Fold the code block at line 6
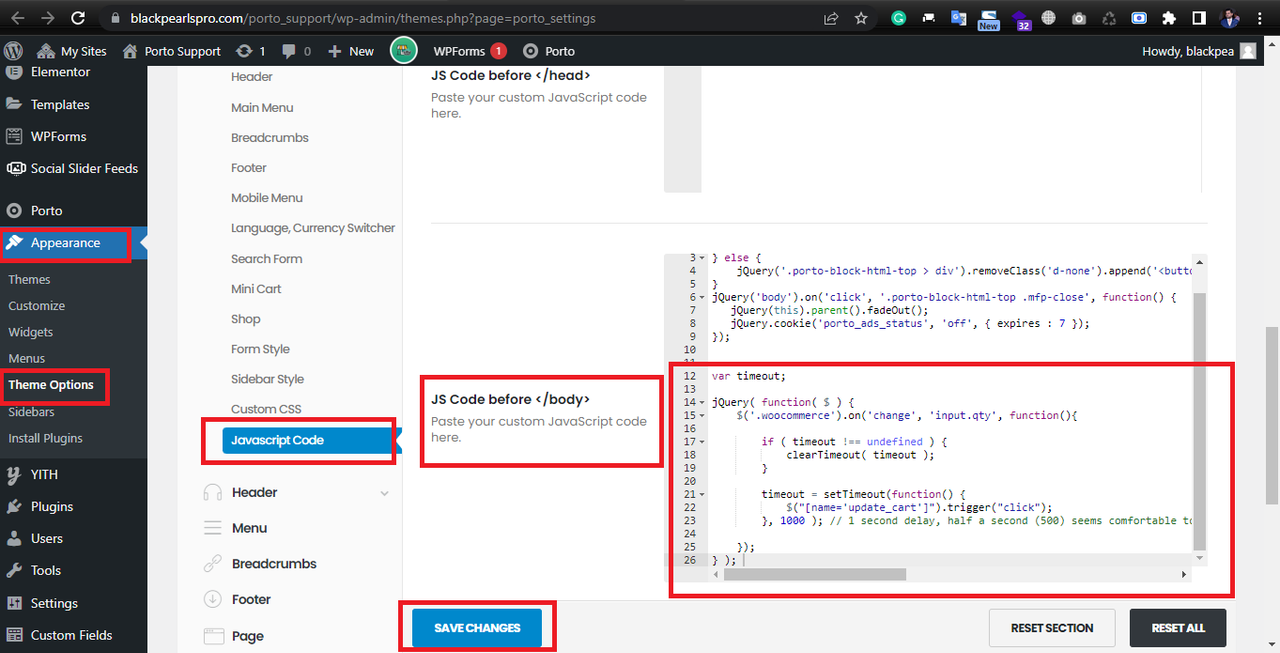The image size is (1280, 653). pos(702,298)
